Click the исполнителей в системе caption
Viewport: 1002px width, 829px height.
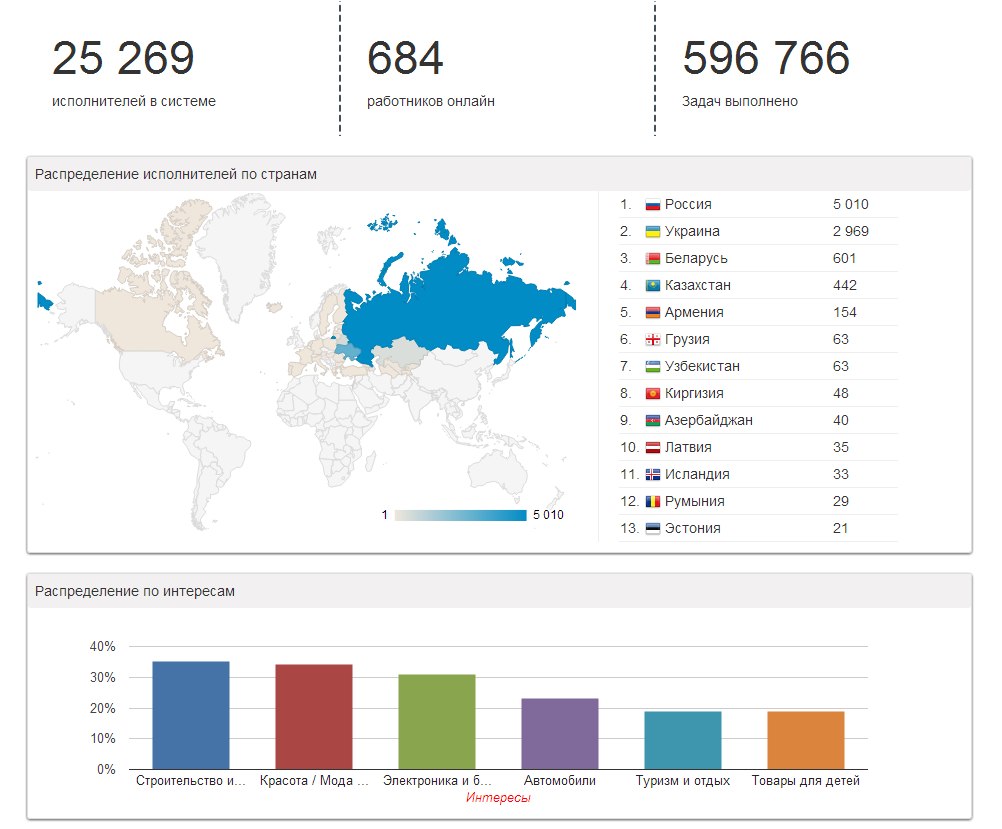(x=134, y=101)
